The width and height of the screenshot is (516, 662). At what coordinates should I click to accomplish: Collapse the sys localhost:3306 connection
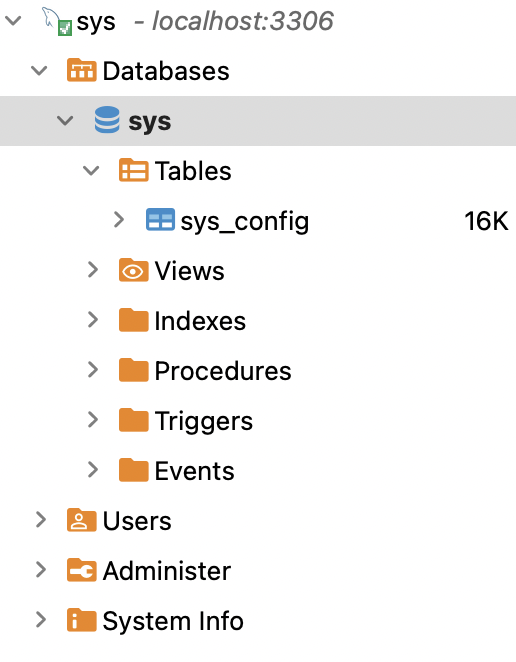pyautogui.click(x=14, y=20)
